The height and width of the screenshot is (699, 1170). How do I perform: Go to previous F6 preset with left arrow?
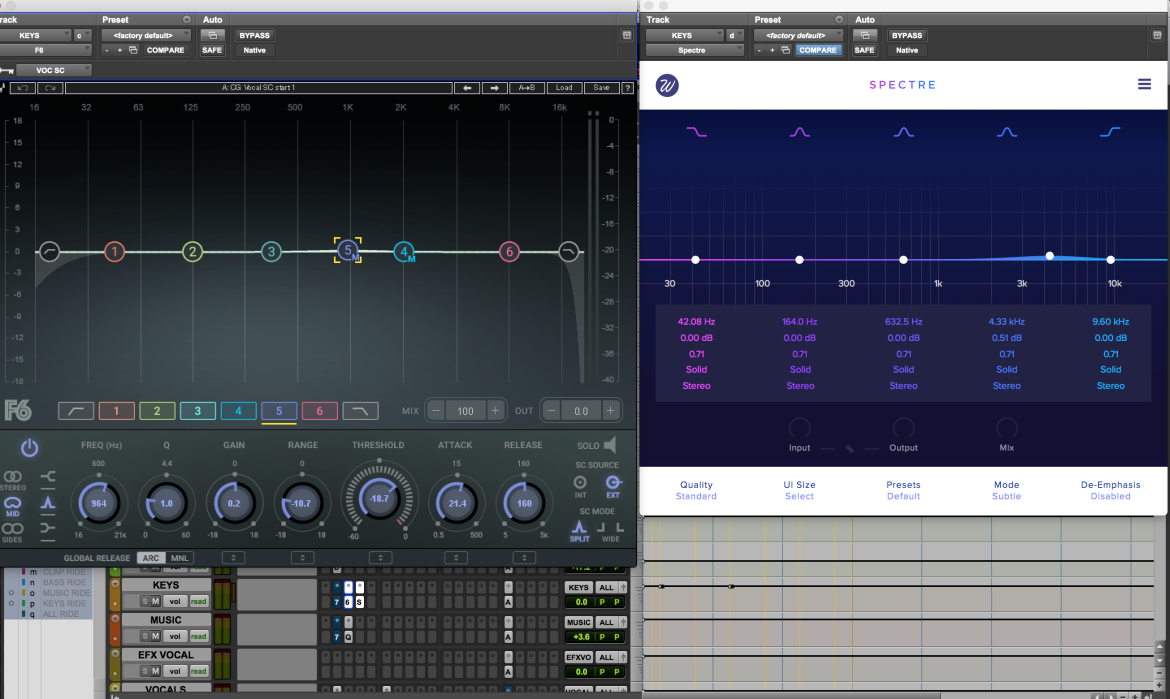(x=467, y=88)
